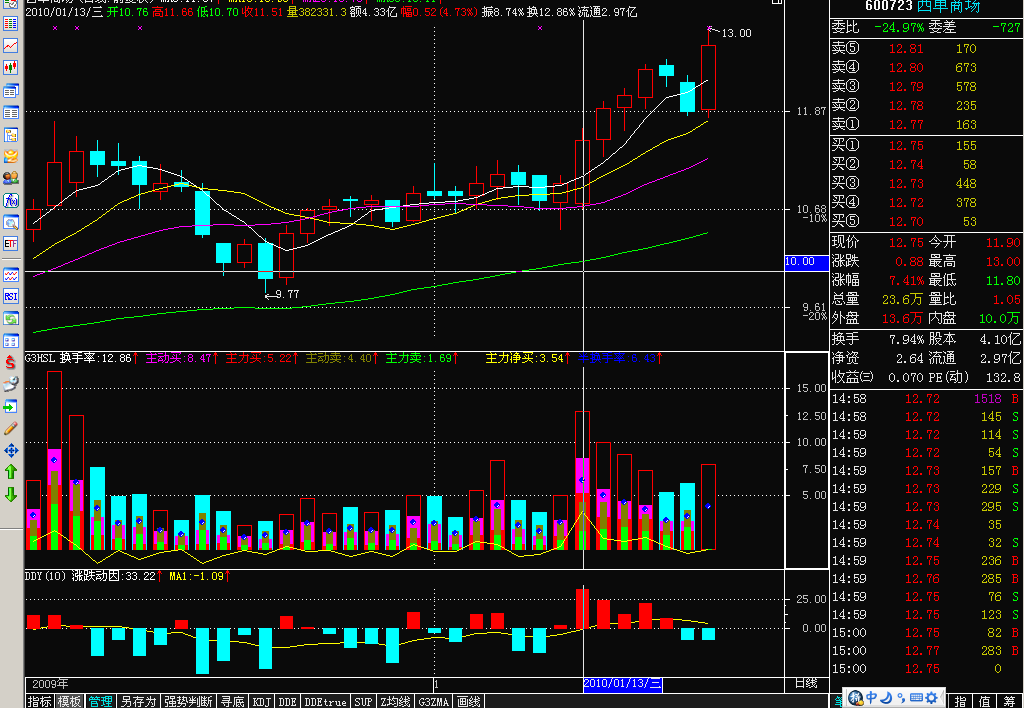This screenshot has width=1024, height=708.
Task: Click the highlighted 2010/01/13 date marker
Action: click(622, 684)
